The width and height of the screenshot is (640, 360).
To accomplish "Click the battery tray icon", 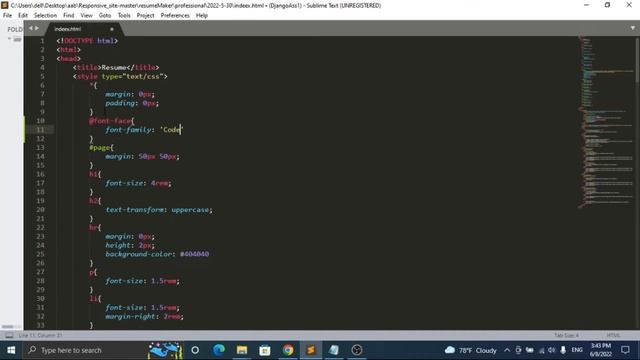I will point(530,350).
